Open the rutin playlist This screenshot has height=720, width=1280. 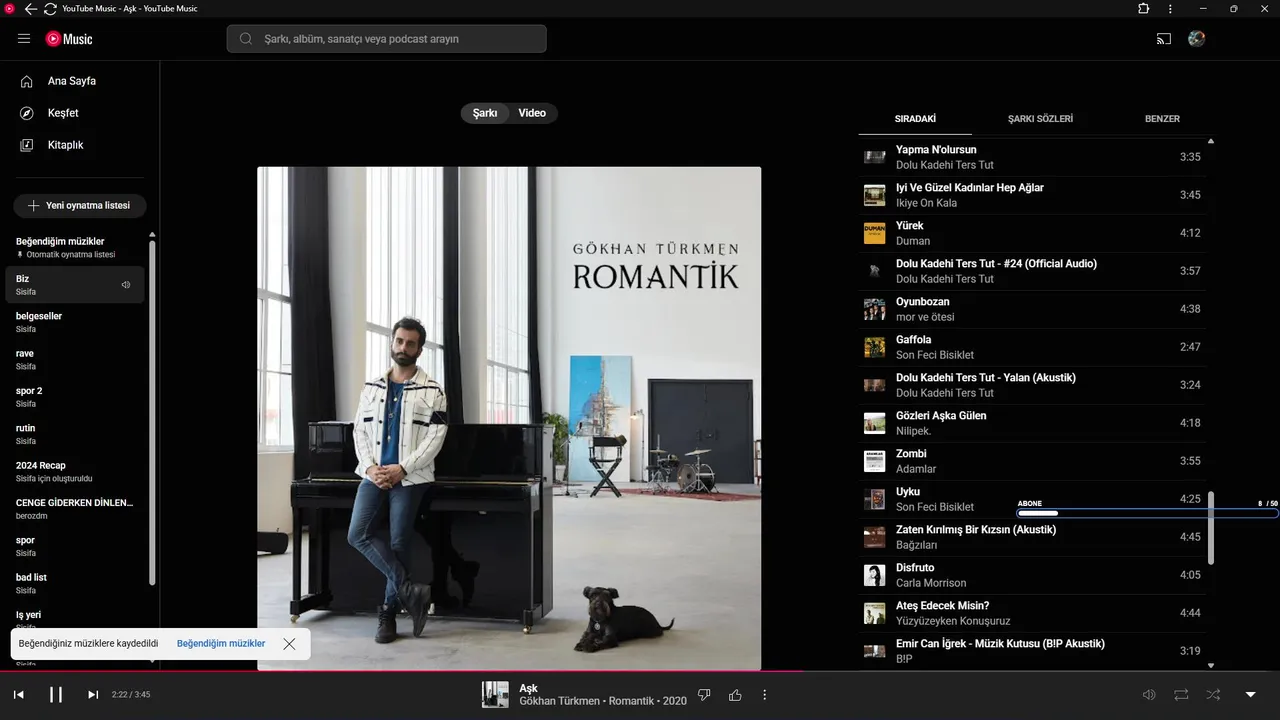pos(75,434)
